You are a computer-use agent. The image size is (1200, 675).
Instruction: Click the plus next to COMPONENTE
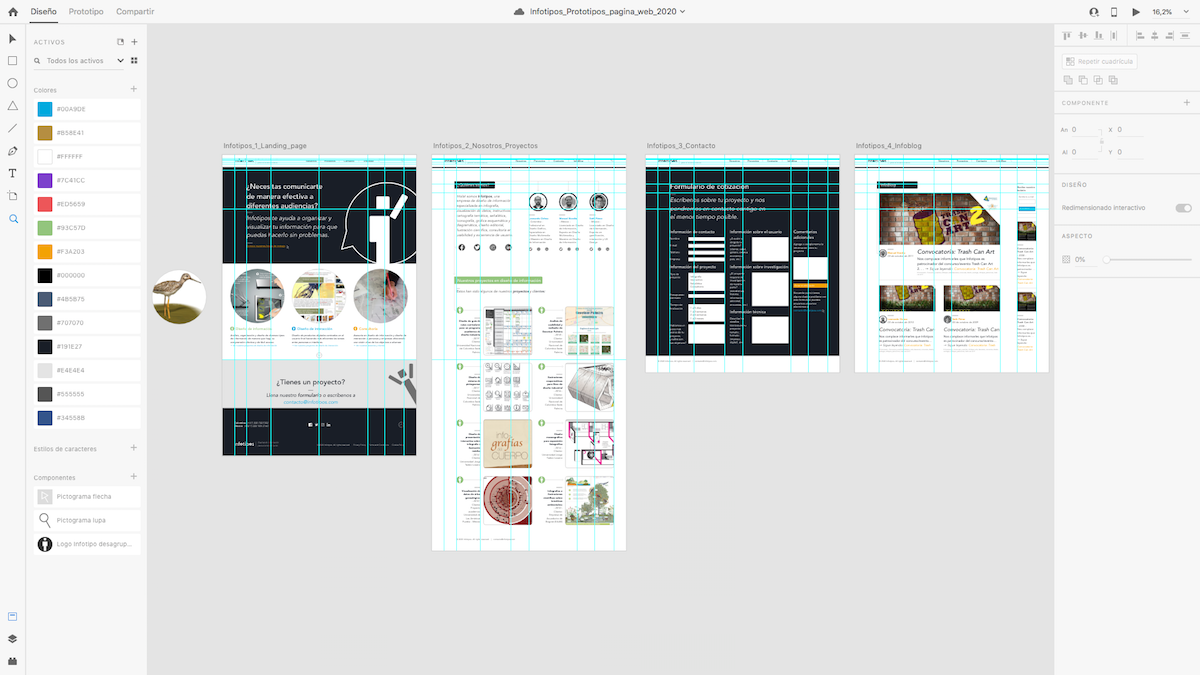1187,102
